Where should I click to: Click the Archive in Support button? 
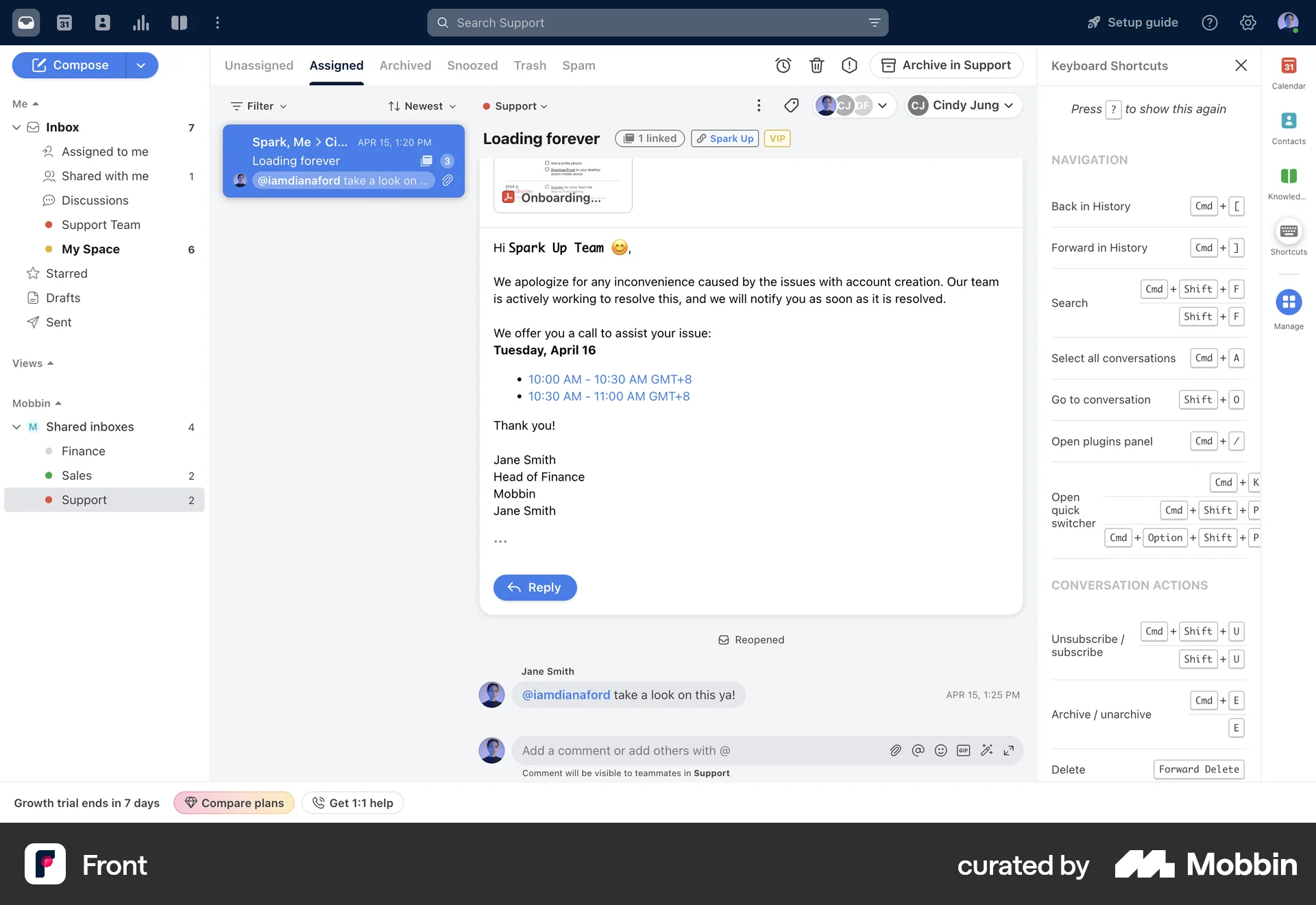(x=946, y=65)
